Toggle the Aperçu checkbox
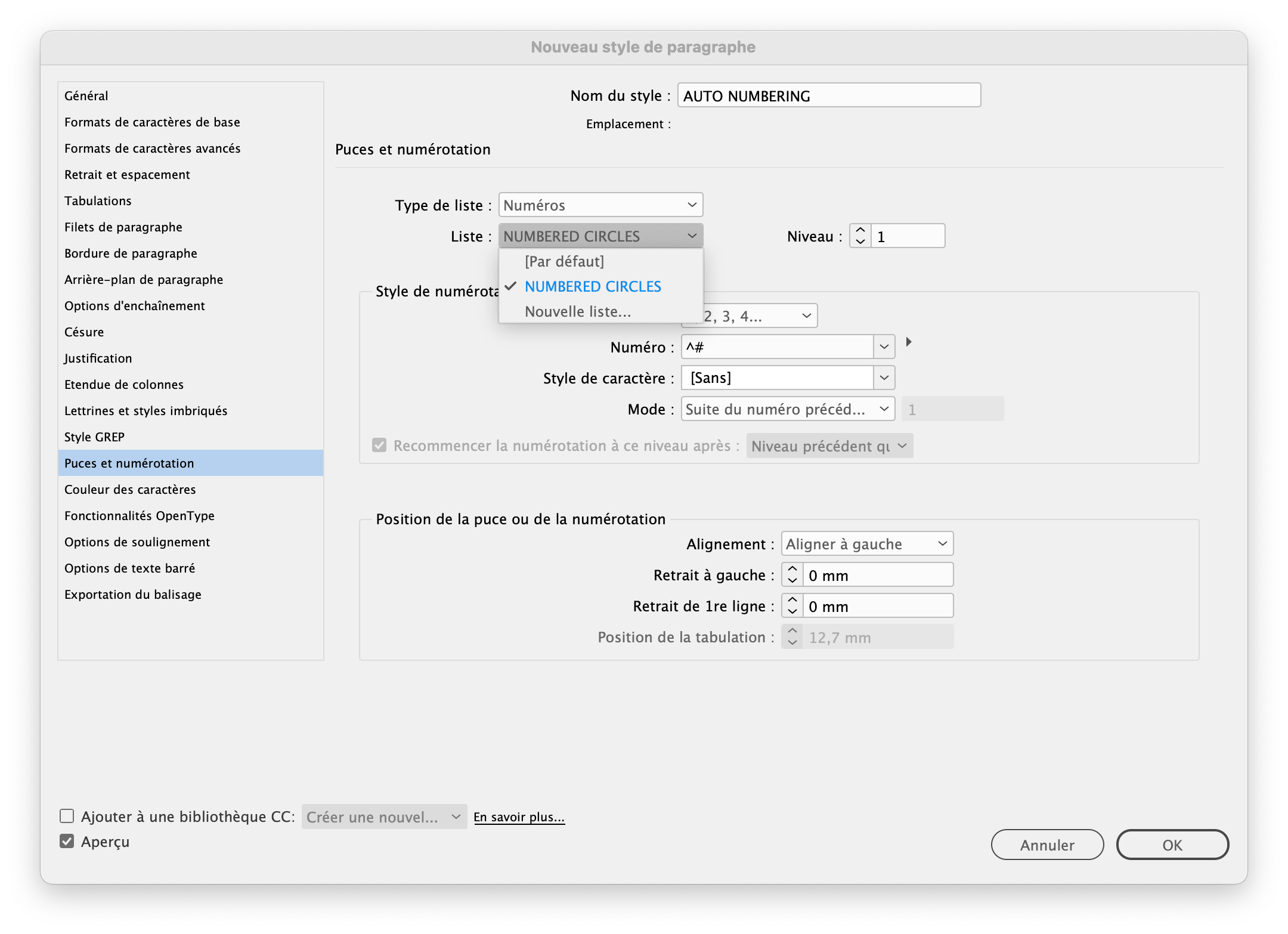This screenshot has width=1288, height=934. point(67,842)
